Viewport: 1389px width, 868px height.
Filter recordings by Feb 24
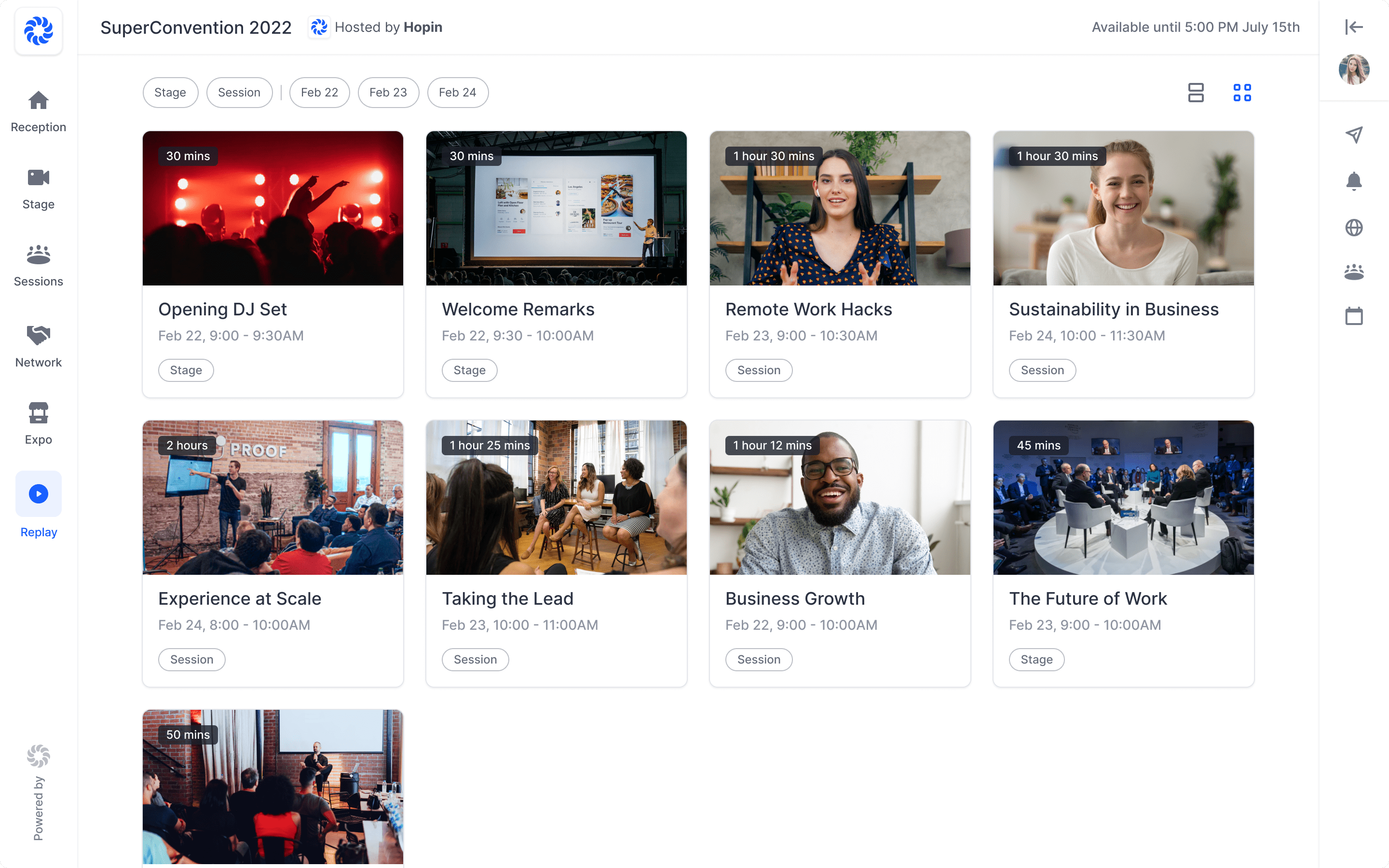[x=457, y=93]
